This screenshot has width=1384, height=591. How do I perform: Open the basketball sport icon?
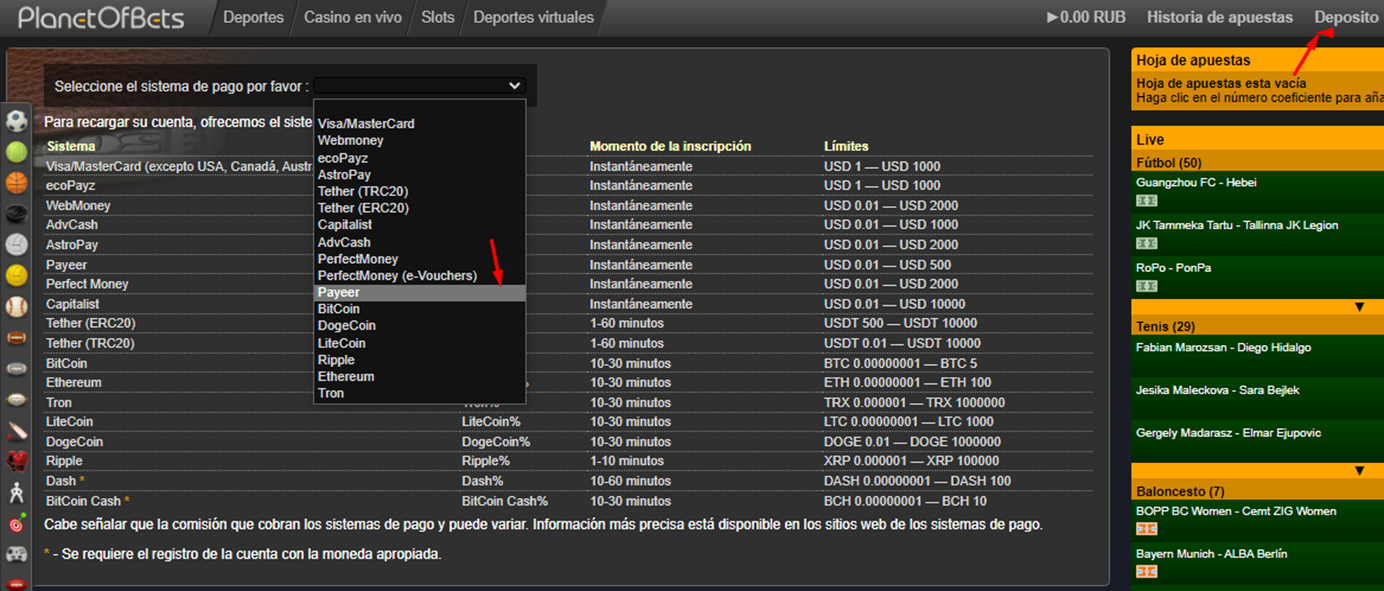[x=17, y=183]
